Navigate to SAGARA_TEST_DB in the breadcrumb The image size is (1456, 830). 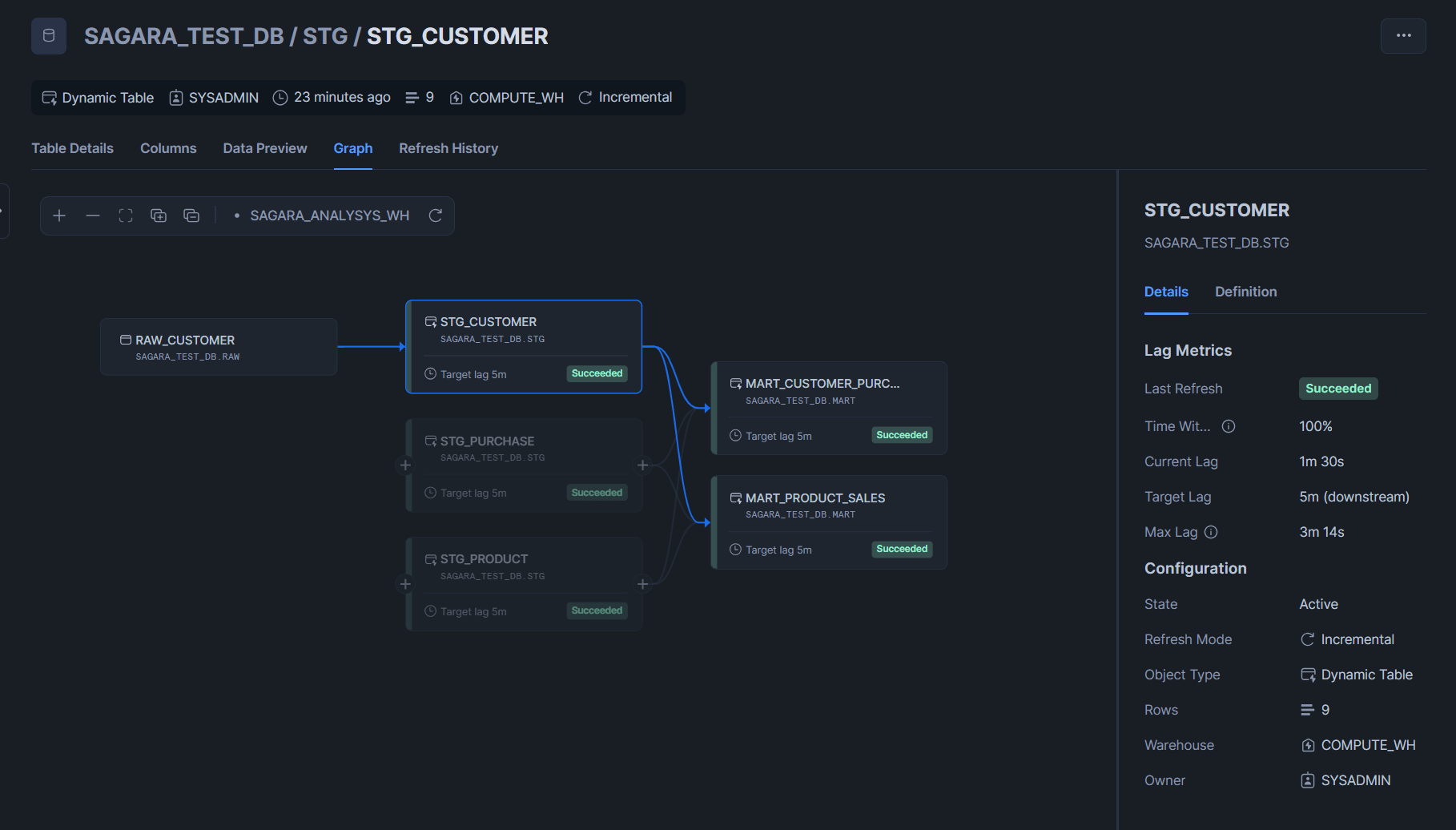pyautogui.click(x=183, y=36)
